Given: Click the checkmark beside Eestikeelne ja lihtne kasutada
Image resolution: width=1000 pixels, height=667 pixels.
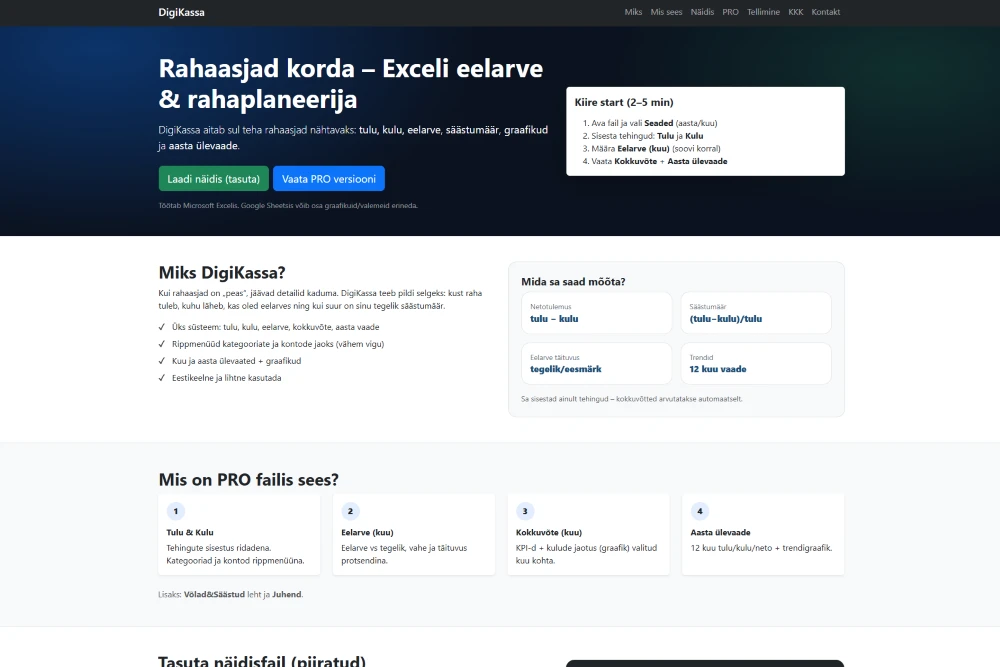Looking at the screenshot, I should 162,378.
